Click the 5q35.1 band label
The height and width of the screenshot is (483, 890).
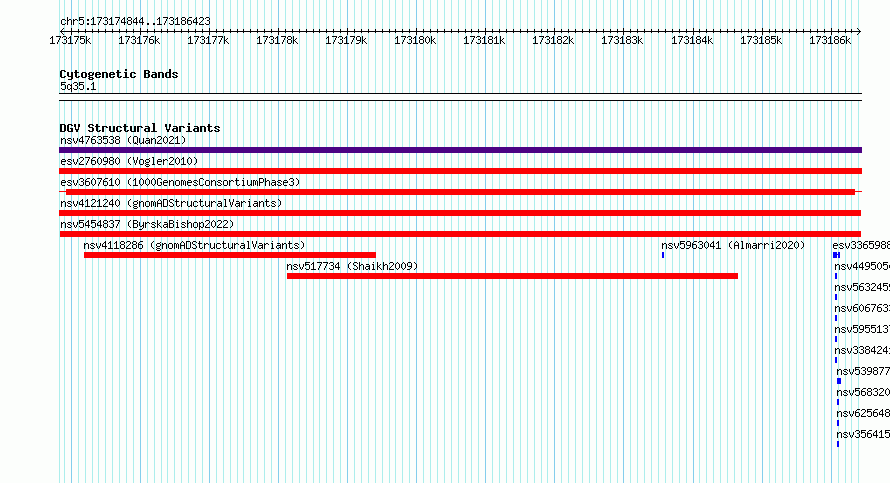78,86
